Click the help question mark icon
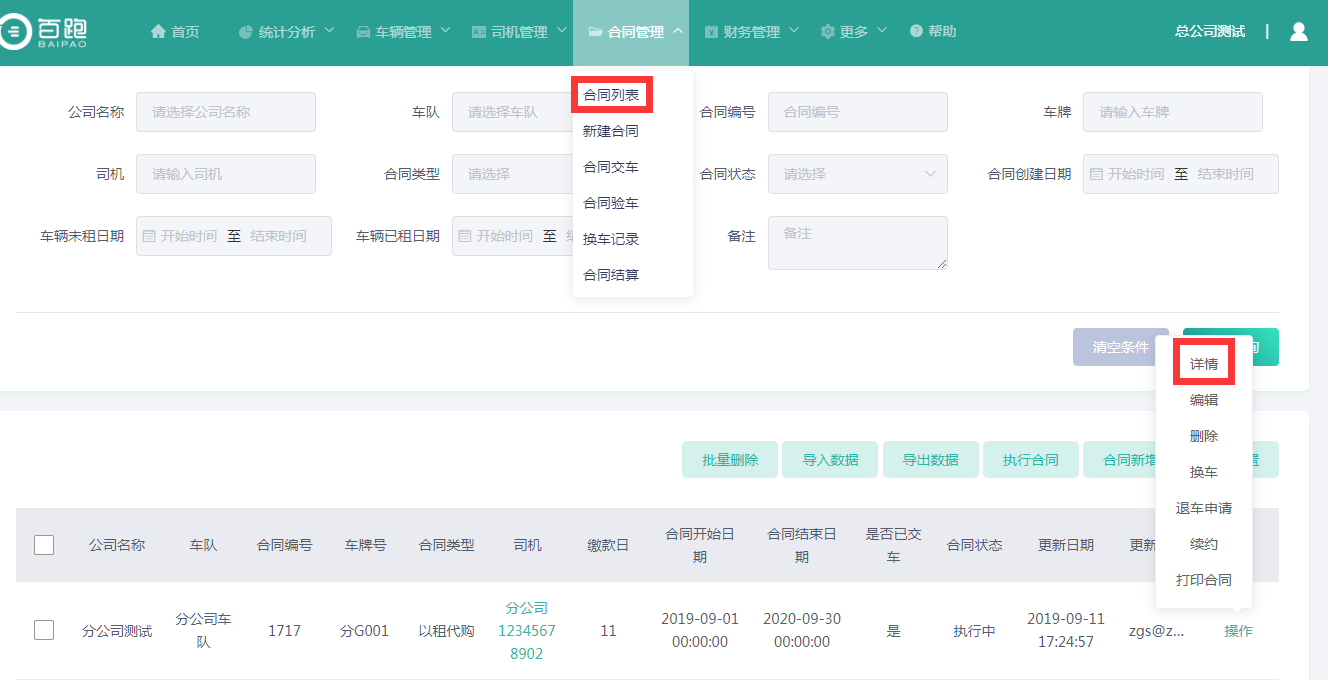This screenshot has height=680, width=1328. pyautogui.click(x=916, y=32)
